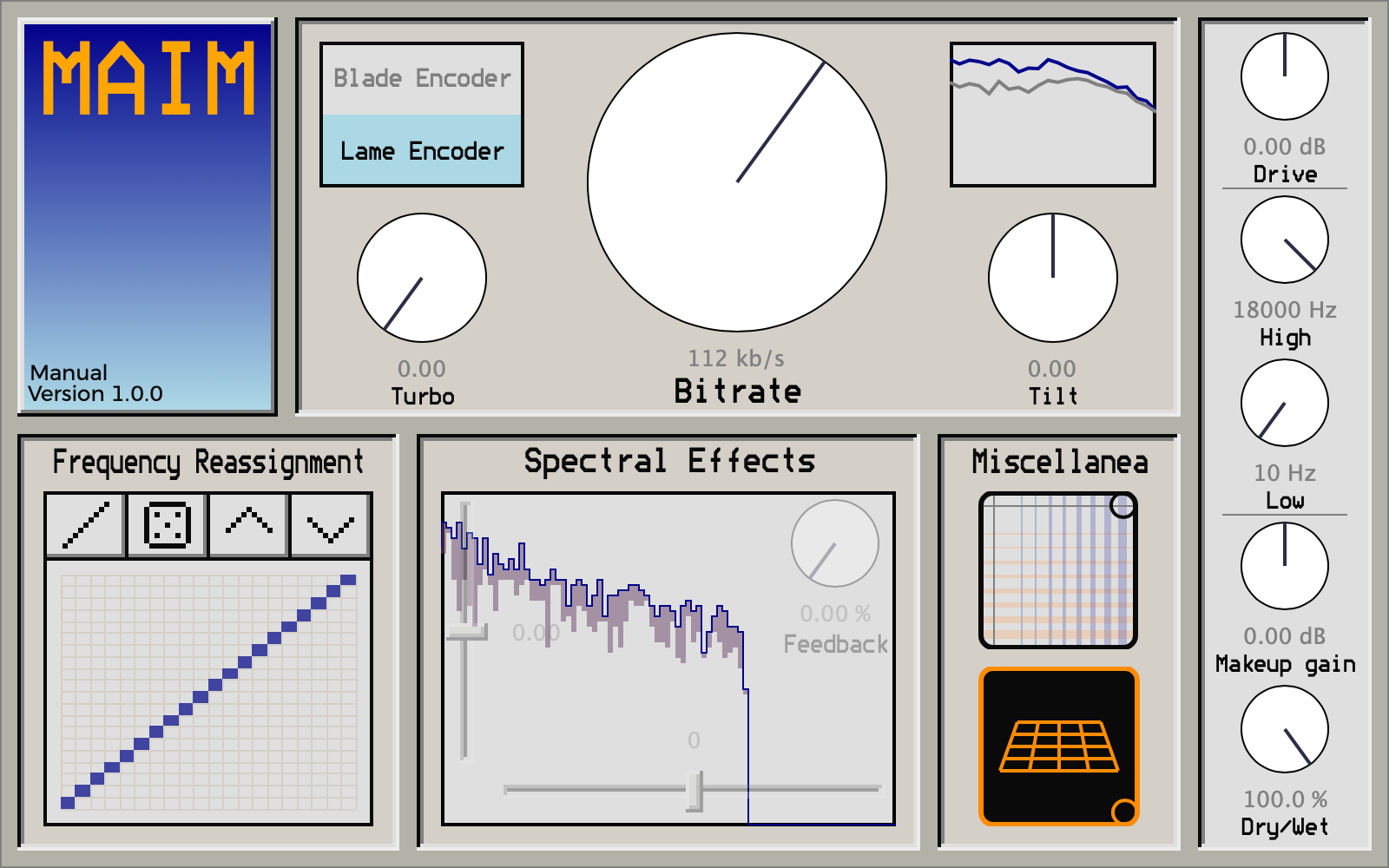
Task: Click the Tilt knob
Action: 1053,278
